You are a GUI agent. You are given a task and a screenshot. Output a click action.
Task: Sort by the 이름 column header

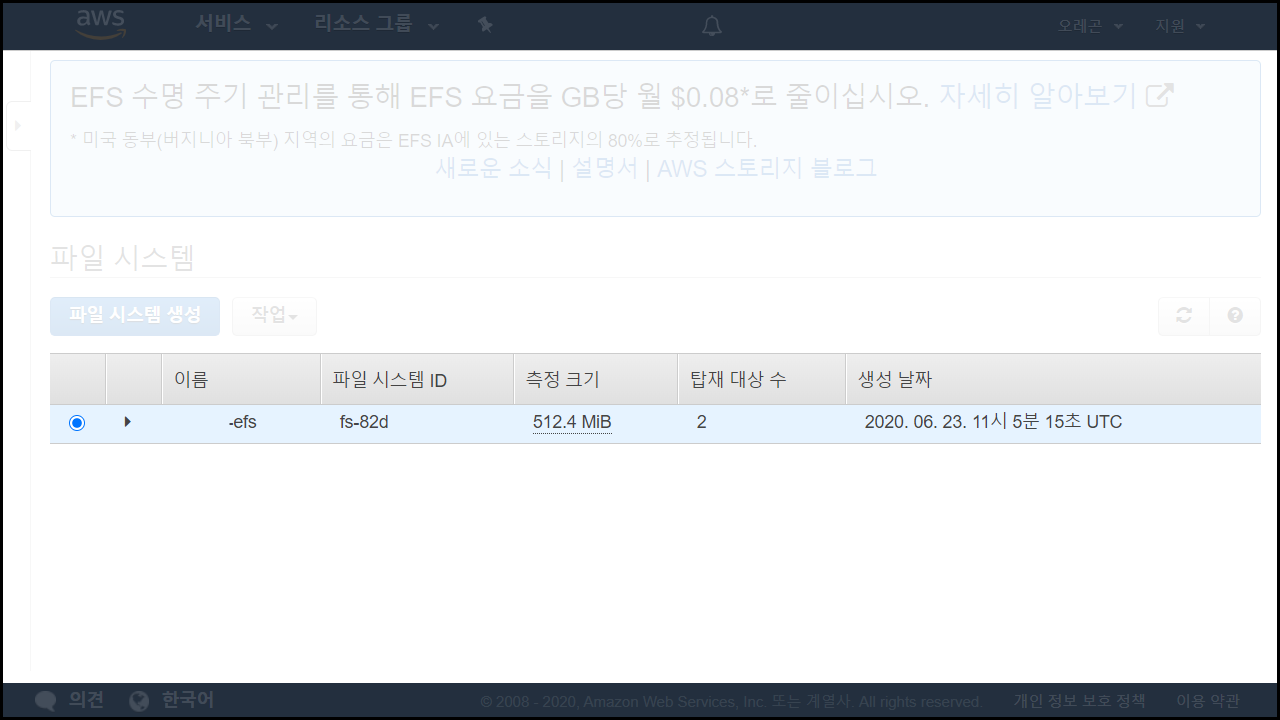pos(241,380)
